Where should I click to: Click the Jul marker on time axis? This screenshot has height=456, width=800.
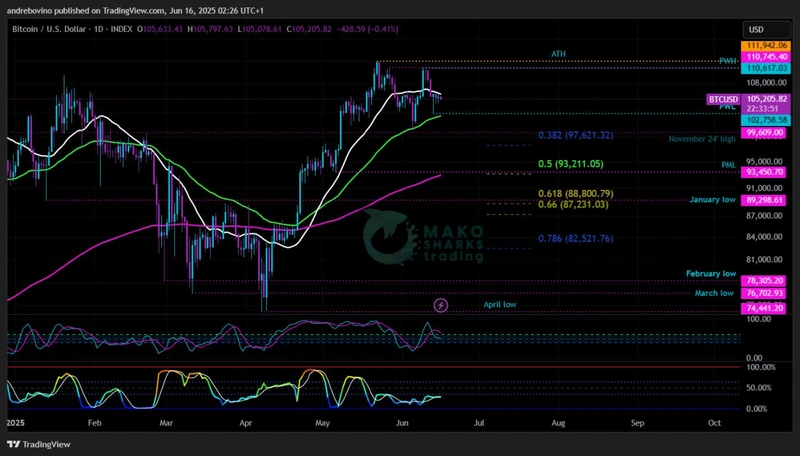click(478, 423)
